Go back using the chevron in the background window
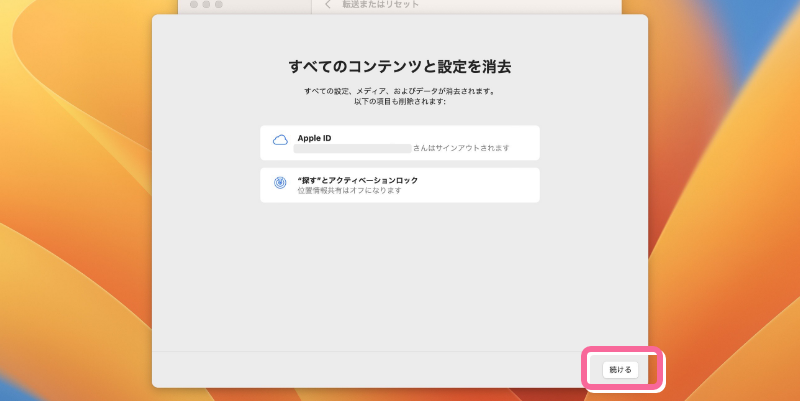Screen dimensions: 800x401 [x=328, y=5]
